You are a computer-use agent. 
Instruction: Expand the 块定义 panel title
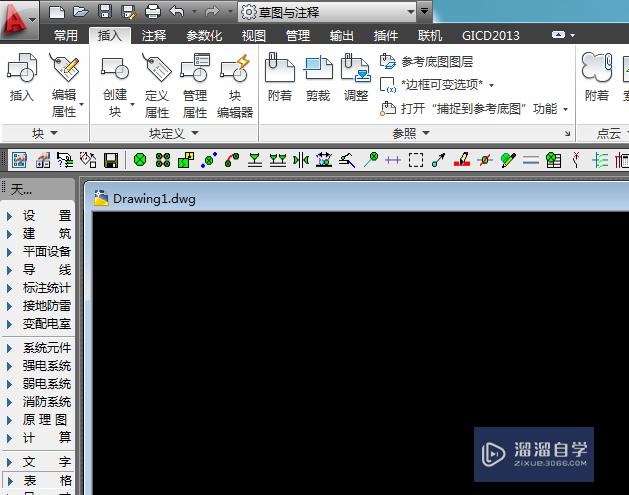click(x=174, y=133)
